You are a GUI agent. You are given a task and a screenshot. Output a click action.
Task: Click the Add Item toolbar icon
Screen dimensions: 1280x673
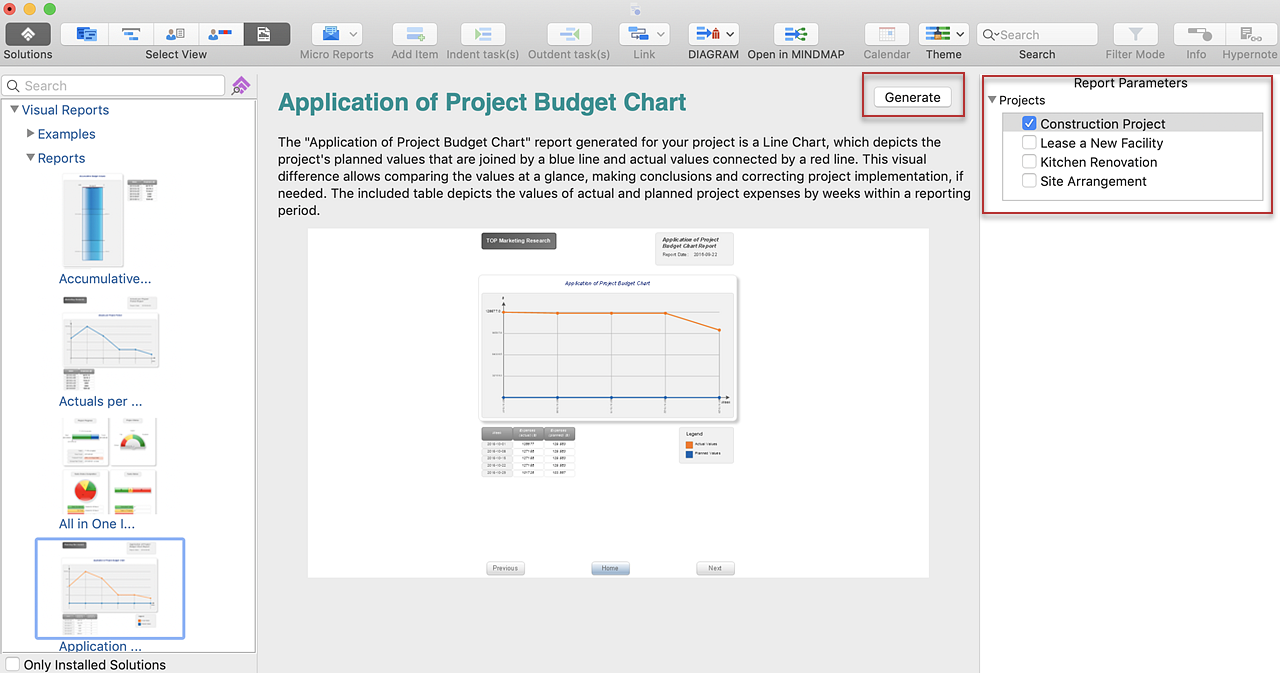tap(415, 34)
